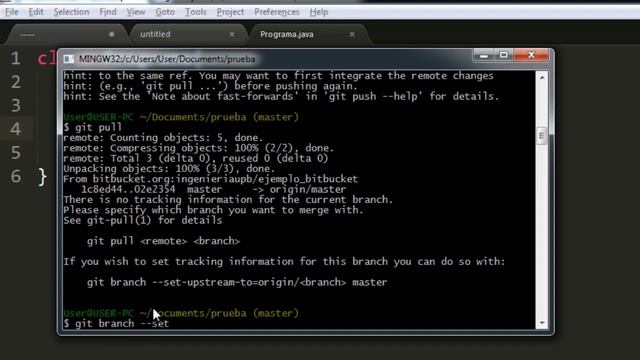The image size is (640, 360).
Task: Close the Programa.java tab
Action: (352, 35)
